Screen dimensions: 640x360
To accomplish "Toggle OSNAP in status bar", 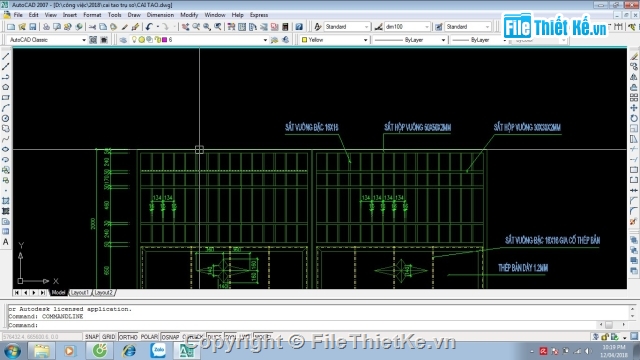I will tap(170, 337).
